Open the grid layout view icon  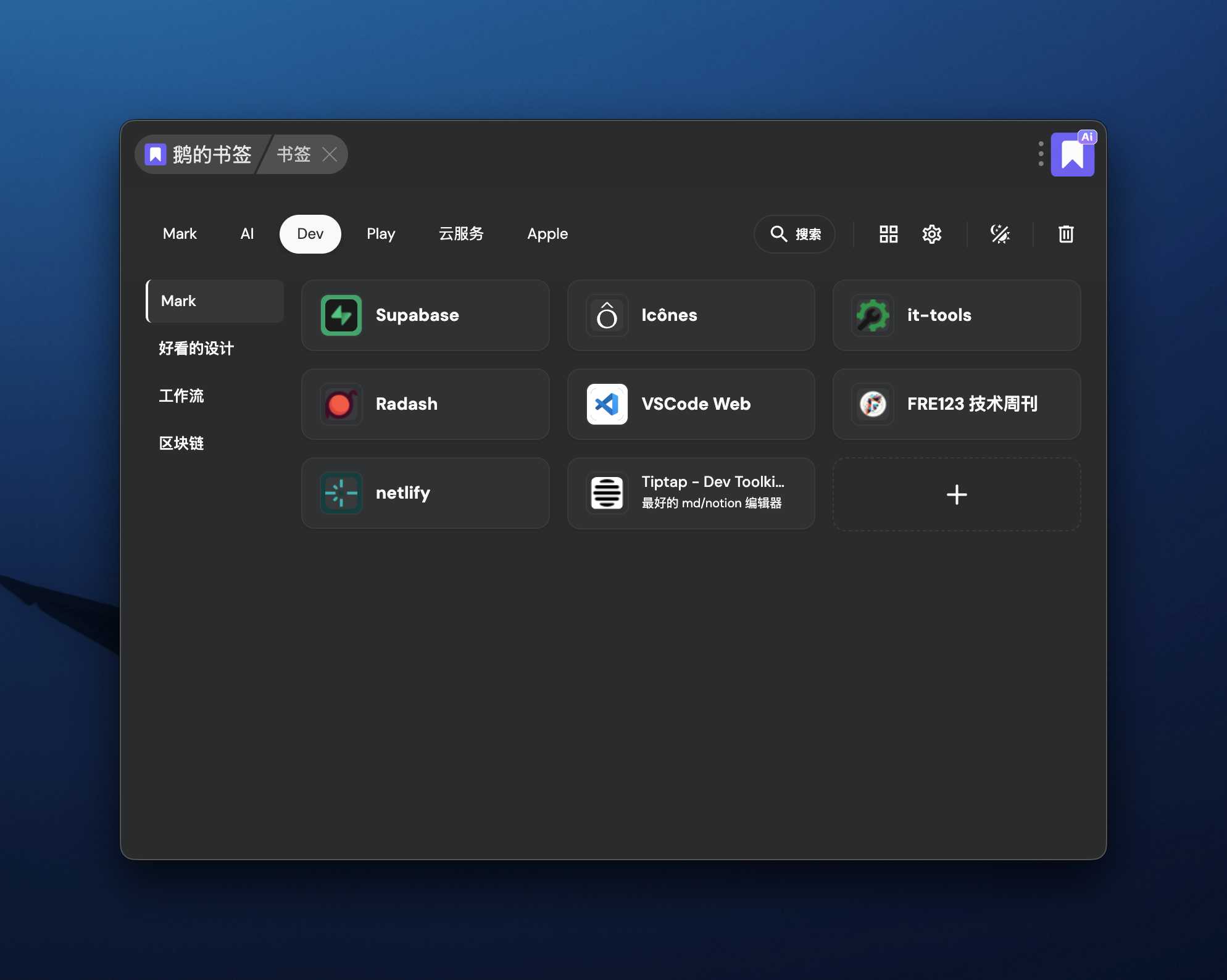click(888, 234)
